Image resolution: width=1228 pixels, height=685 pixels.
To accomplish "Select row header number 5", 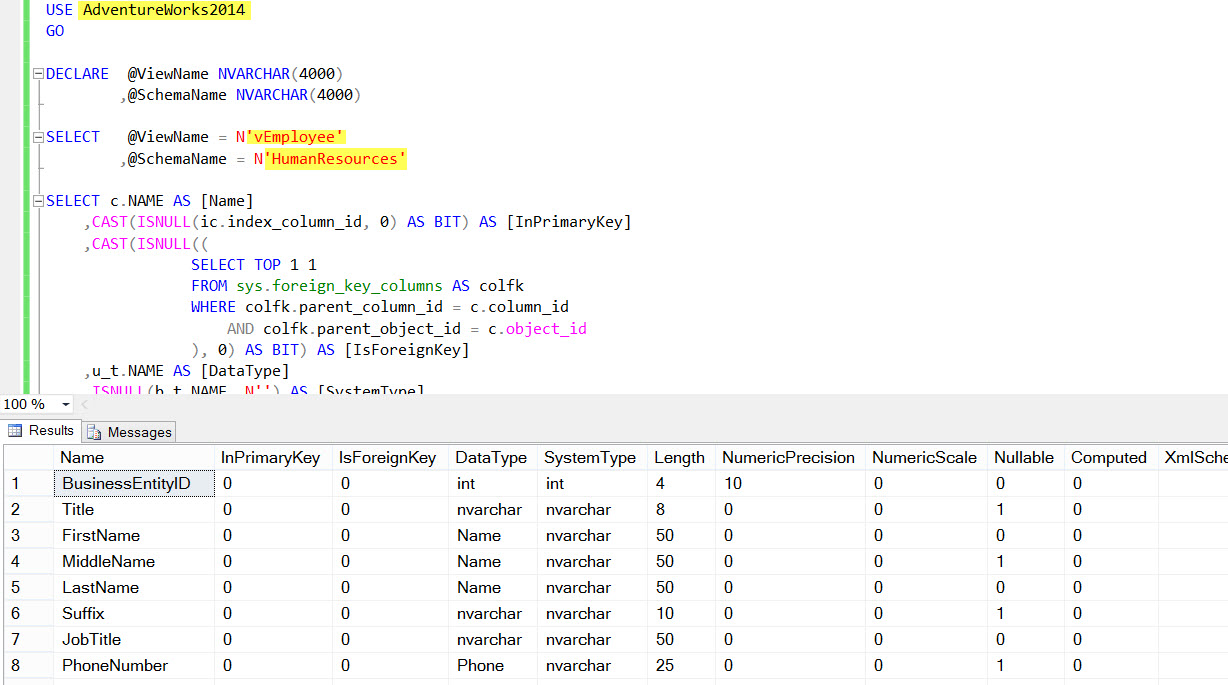I will click(28, 588).
